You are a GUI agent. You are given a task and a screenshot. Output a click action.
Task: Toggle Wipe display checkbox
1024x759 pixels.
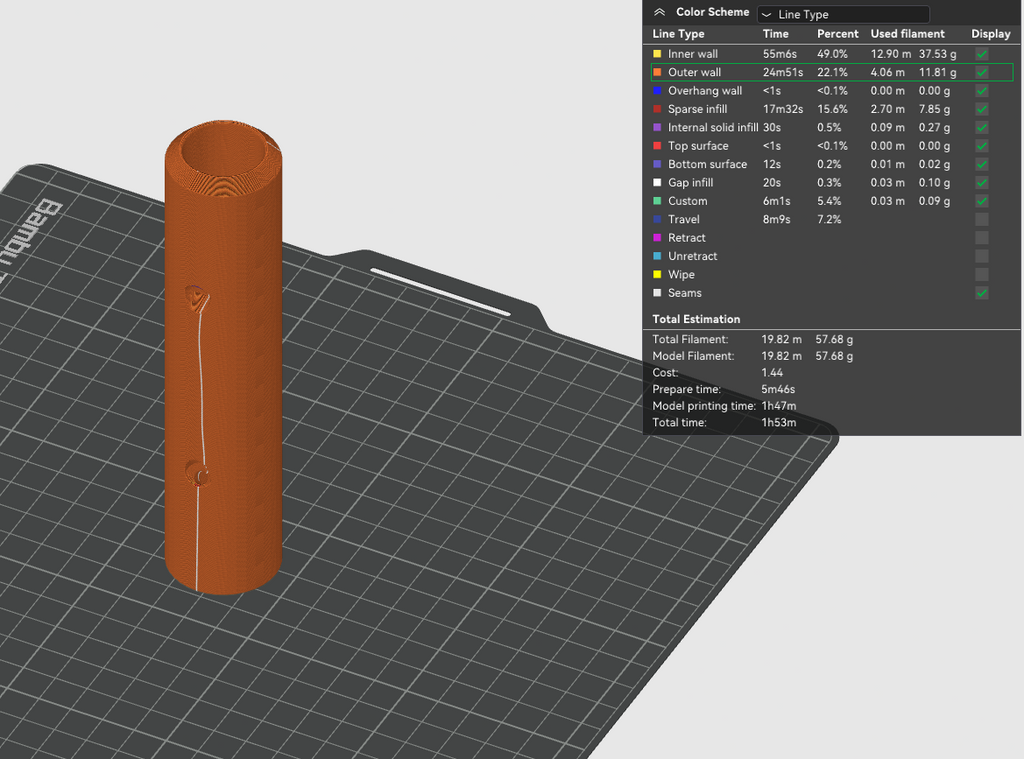(982, 275)
